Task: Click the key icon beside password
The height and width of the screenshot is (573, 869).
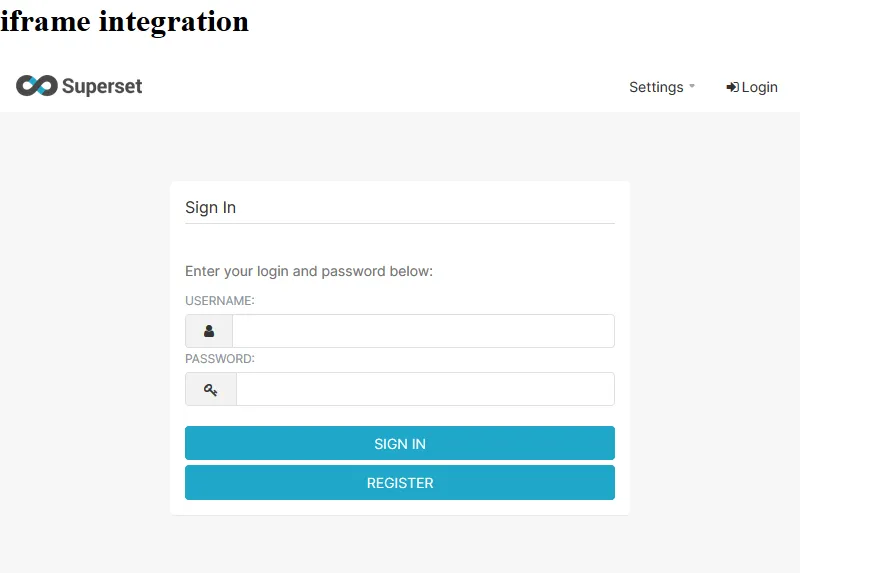Action: (211, 389)
